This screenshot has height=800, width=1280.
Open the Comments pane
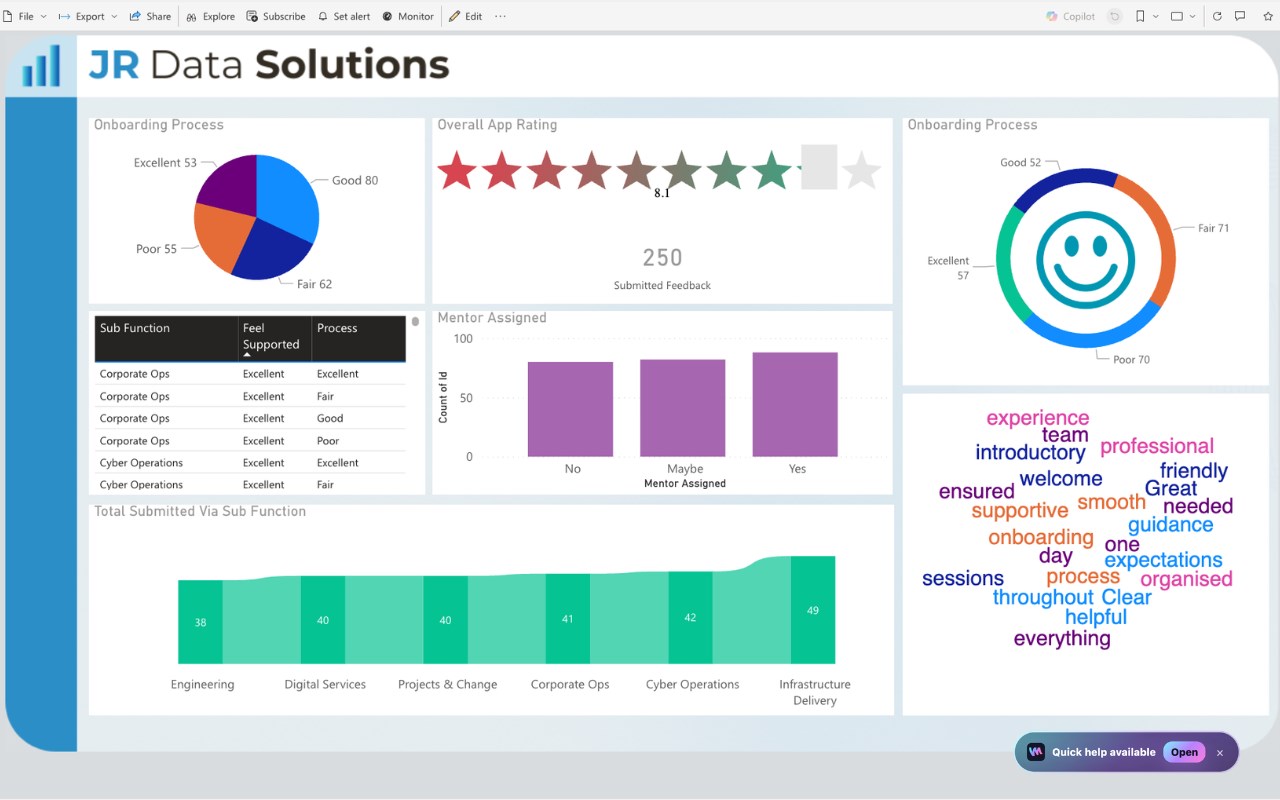tap(1240, 16)
